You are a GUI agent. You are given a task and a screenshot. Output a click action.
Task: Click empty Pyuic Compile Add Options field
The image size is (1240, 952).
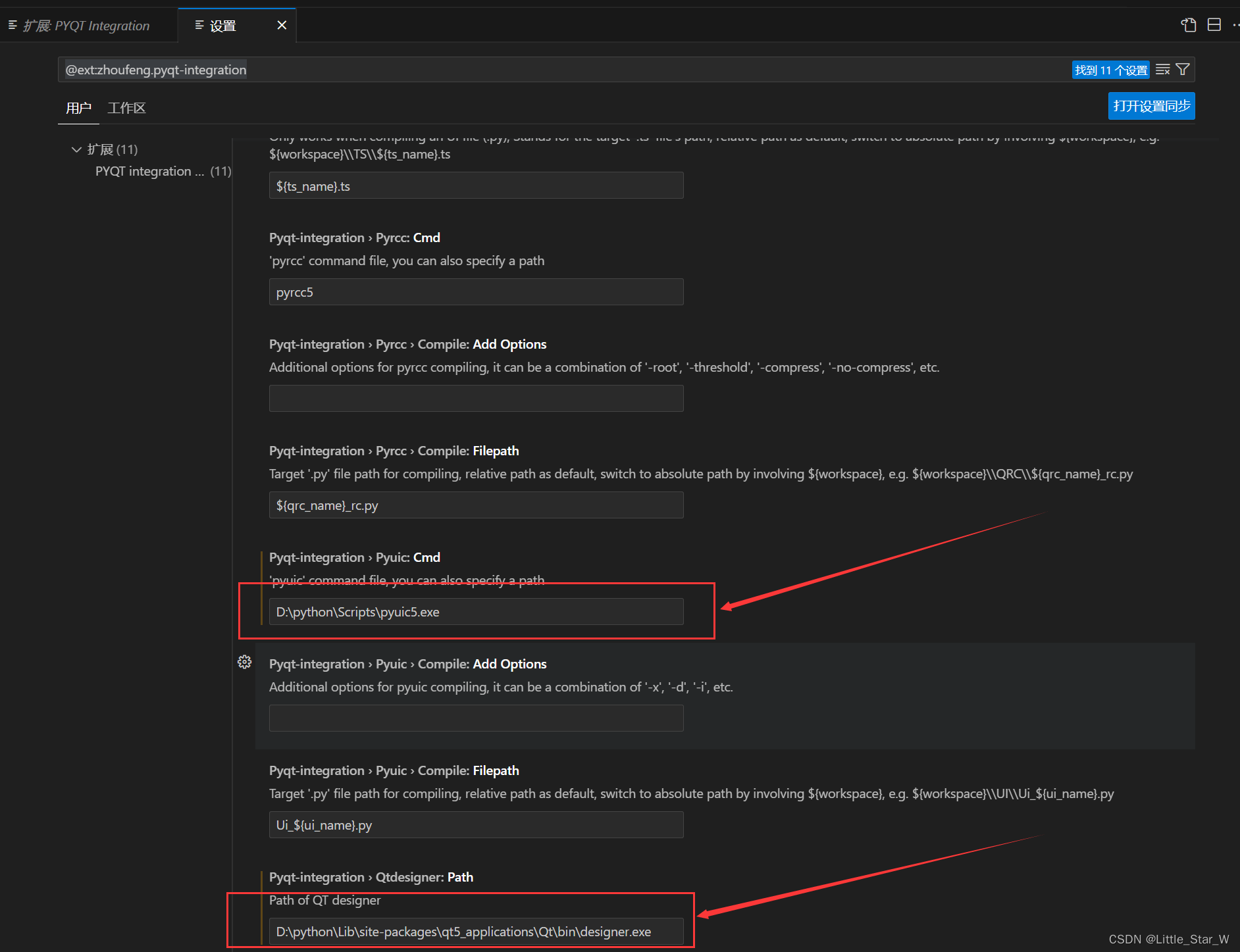(476, 718)
